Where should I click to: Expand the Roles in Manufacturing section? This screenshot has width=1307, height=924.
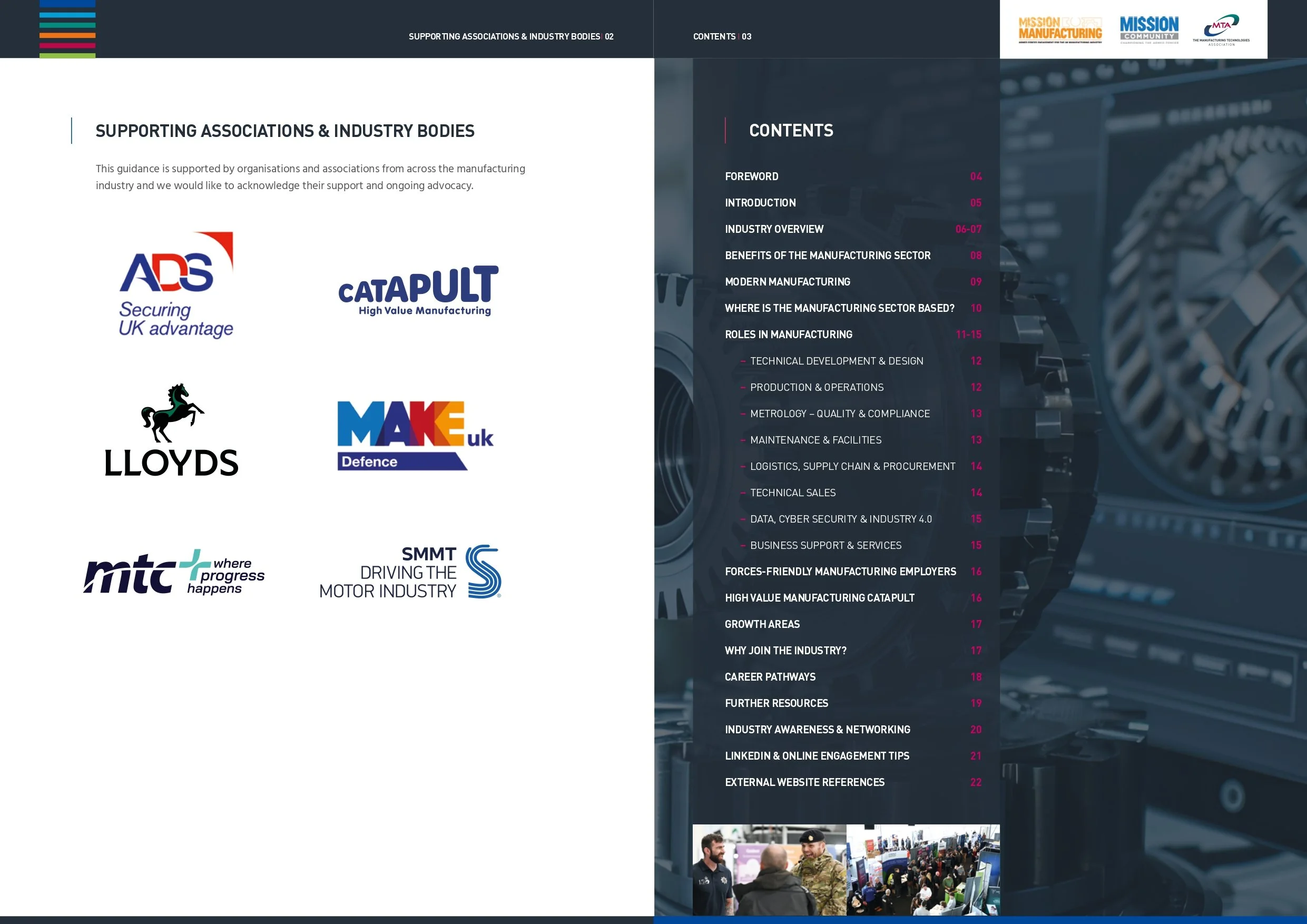point(789,335)
